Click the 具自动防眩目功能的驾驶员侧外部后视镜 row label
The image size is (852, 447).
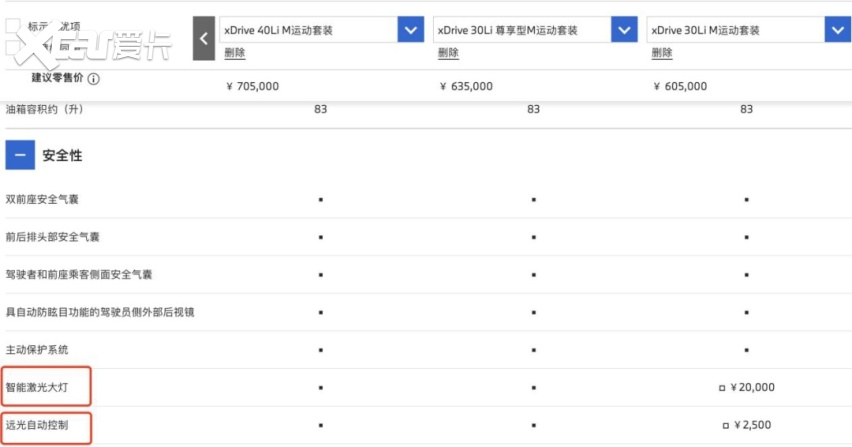[100, 312]
